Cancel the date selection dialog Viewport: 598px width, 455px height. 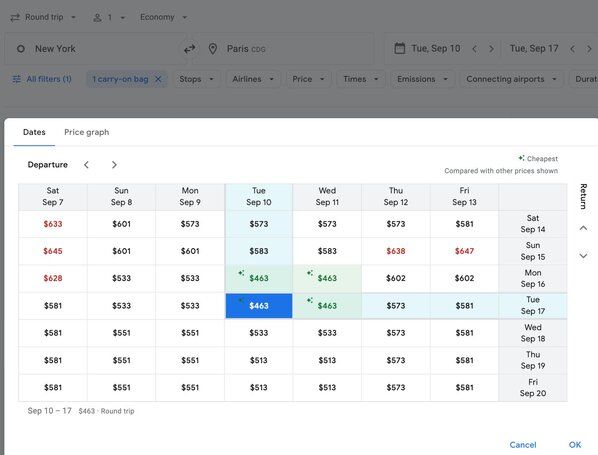(x=523, y=445)
